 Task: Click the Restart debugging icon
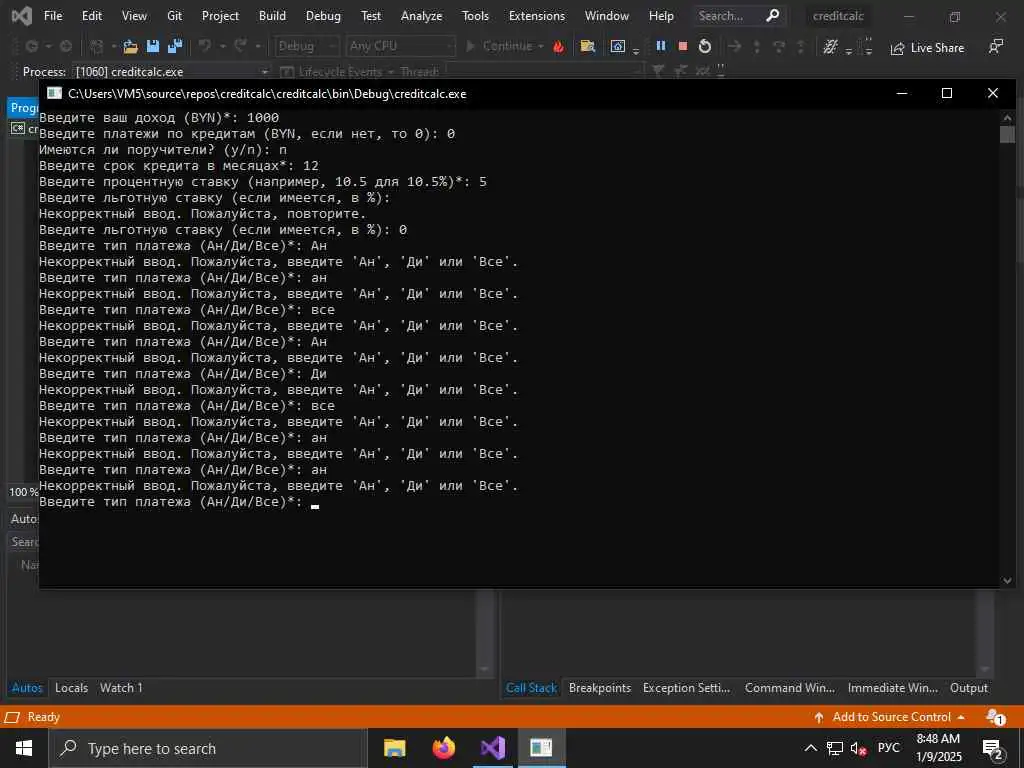(x=705, y=46)
